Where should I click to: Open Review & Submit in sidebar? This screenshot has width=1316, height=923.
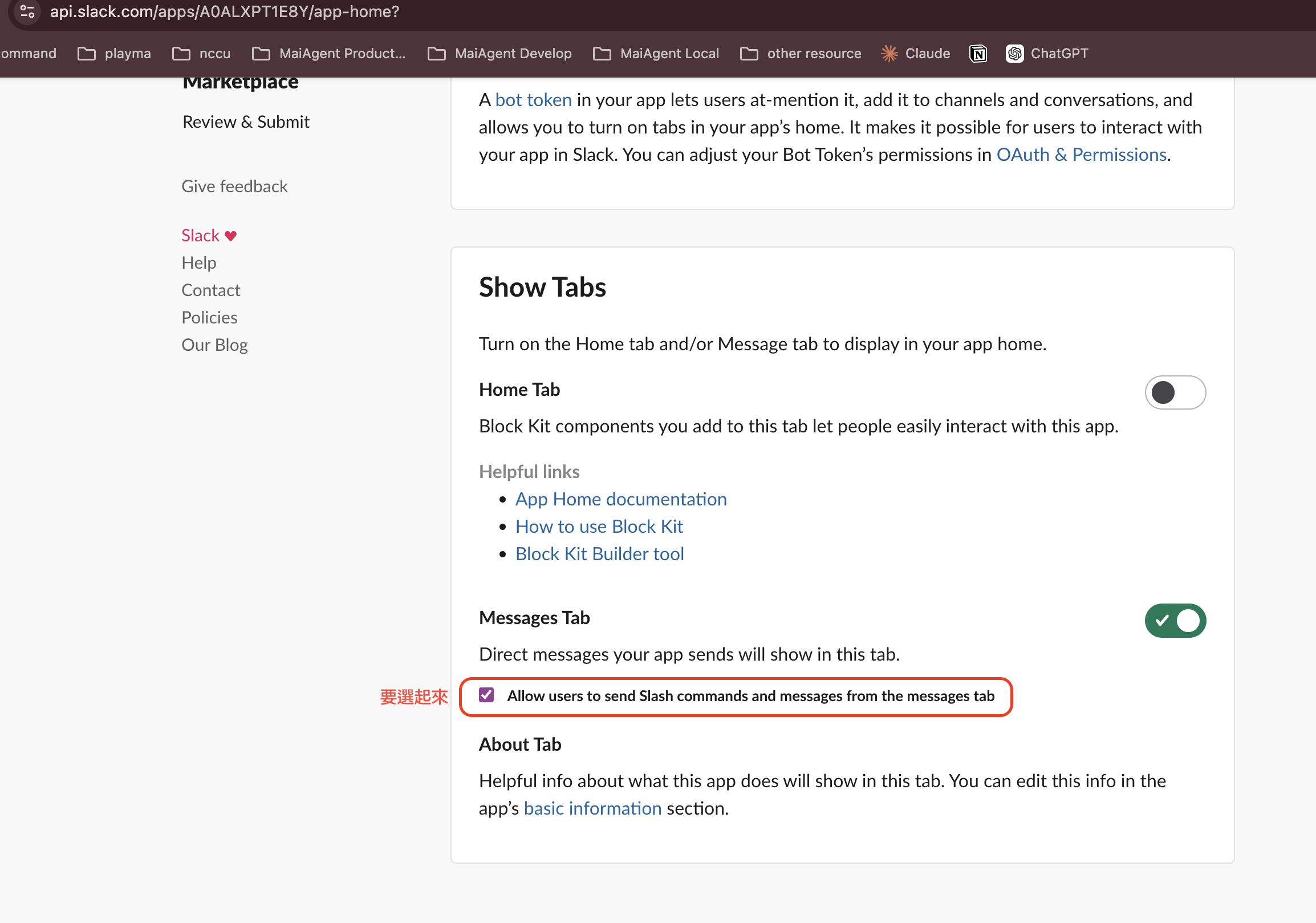246,122
